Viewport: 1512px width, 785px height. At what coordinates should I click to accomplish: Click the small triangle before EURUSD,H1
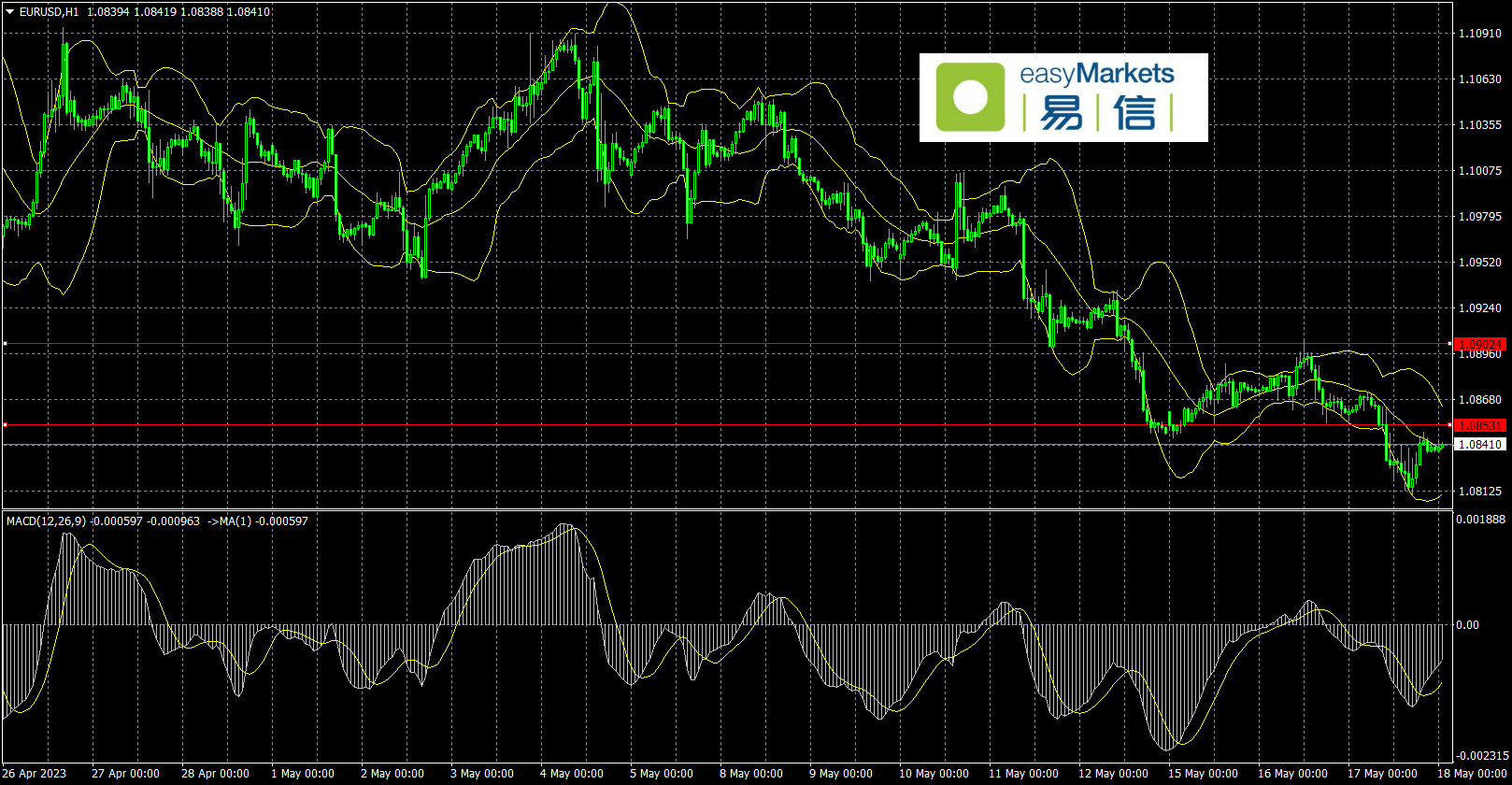pos(10,12)
